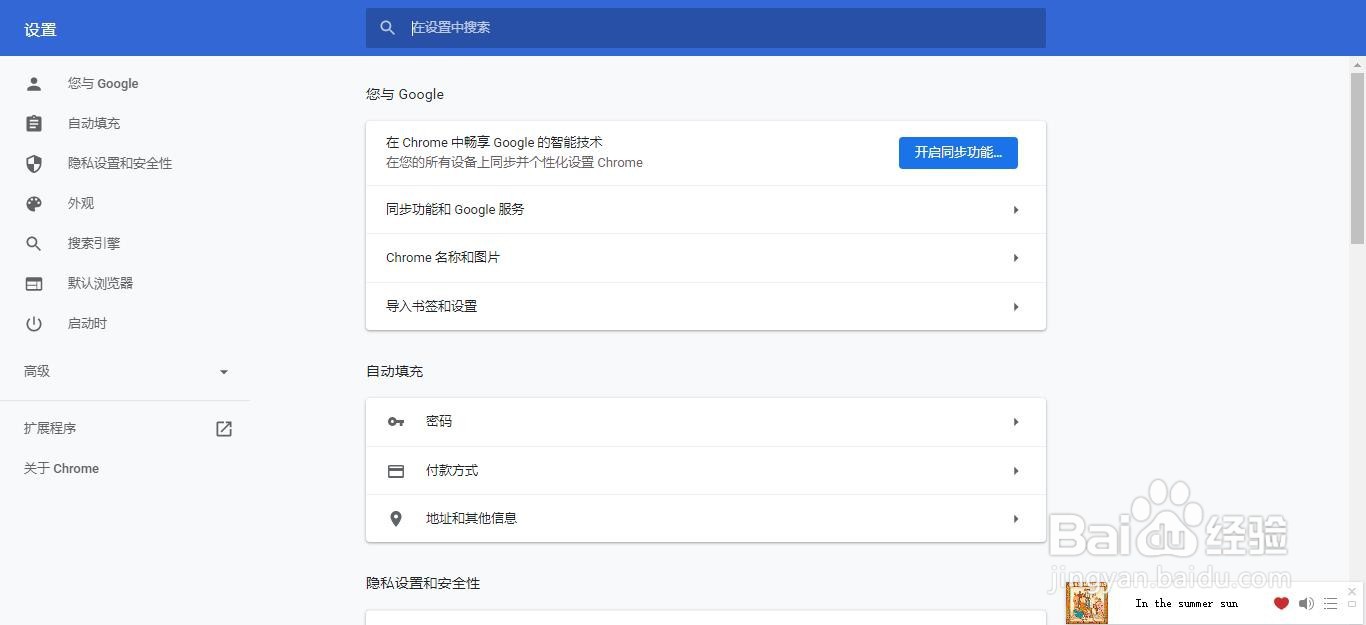Click the location pin icon for 地址和其他信息

tap(396, 519)
